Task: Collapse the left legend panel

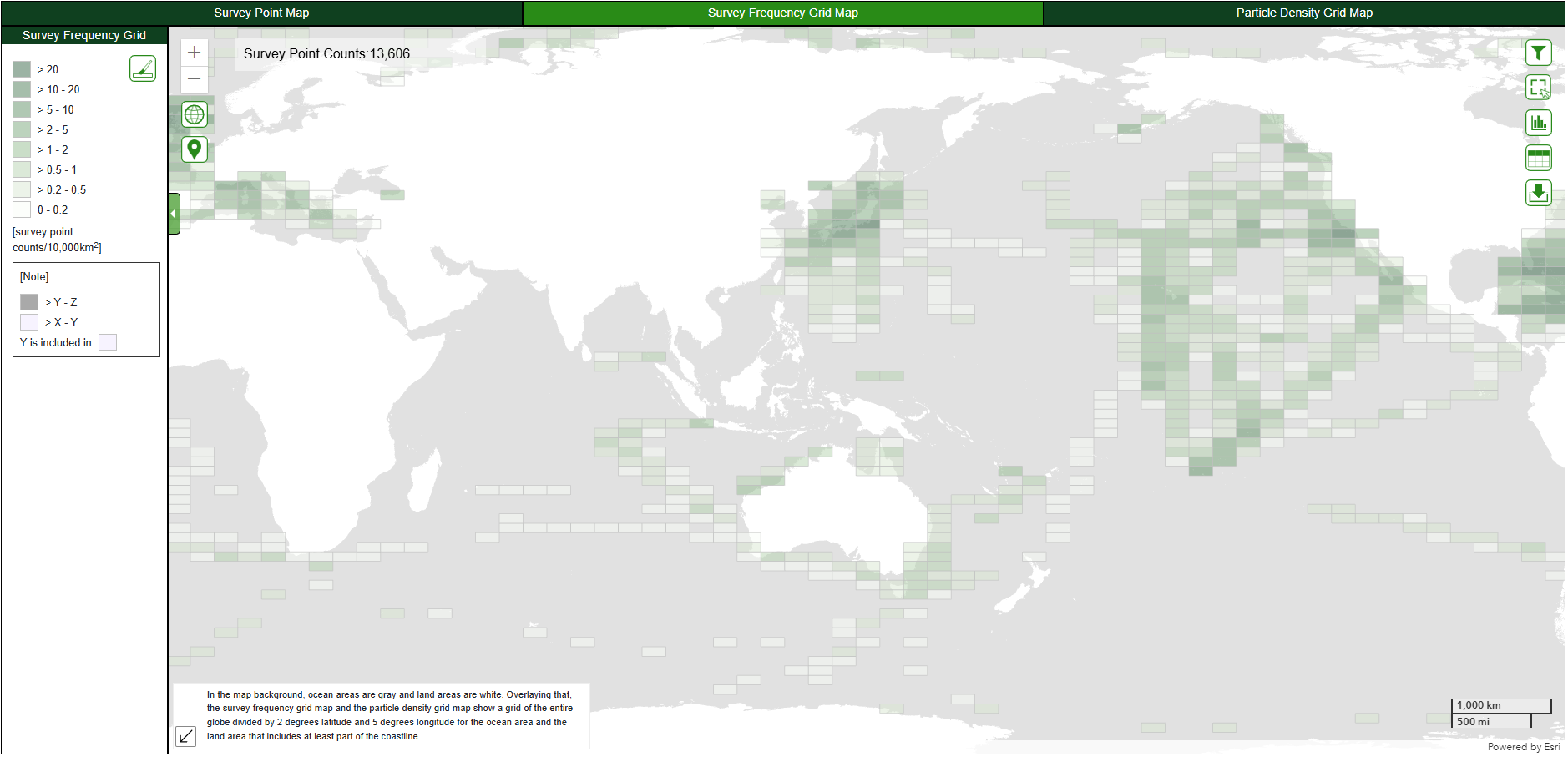Action: pos(174,214)
